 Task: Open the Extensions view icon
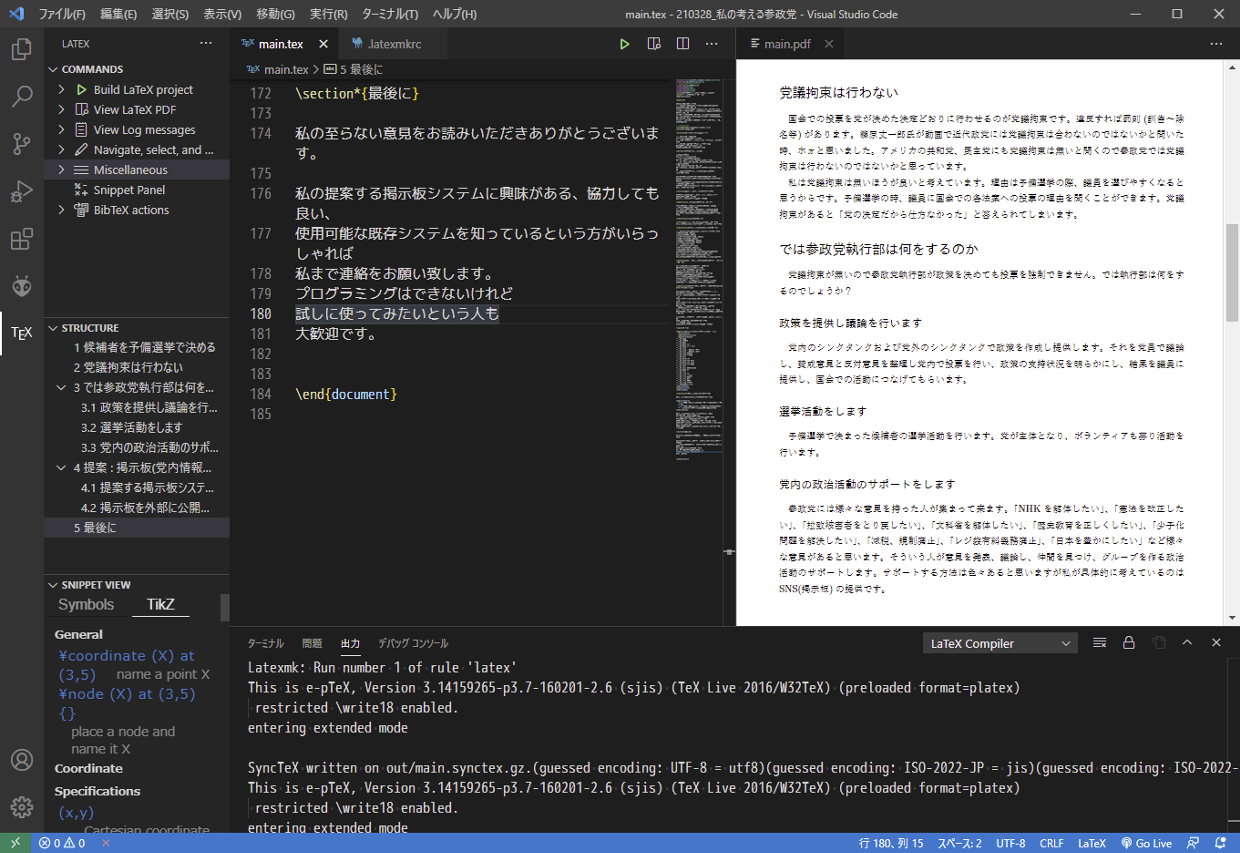[21, 240]
